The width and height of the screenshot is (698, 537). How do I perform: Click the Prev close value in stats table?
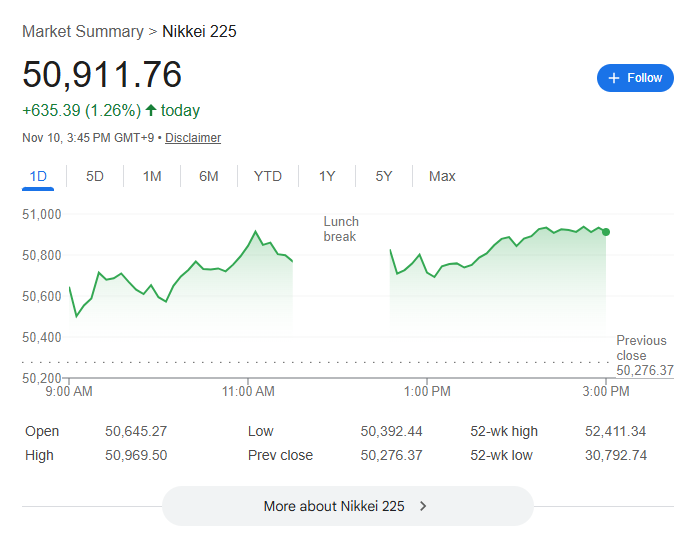tap(391, 455)
